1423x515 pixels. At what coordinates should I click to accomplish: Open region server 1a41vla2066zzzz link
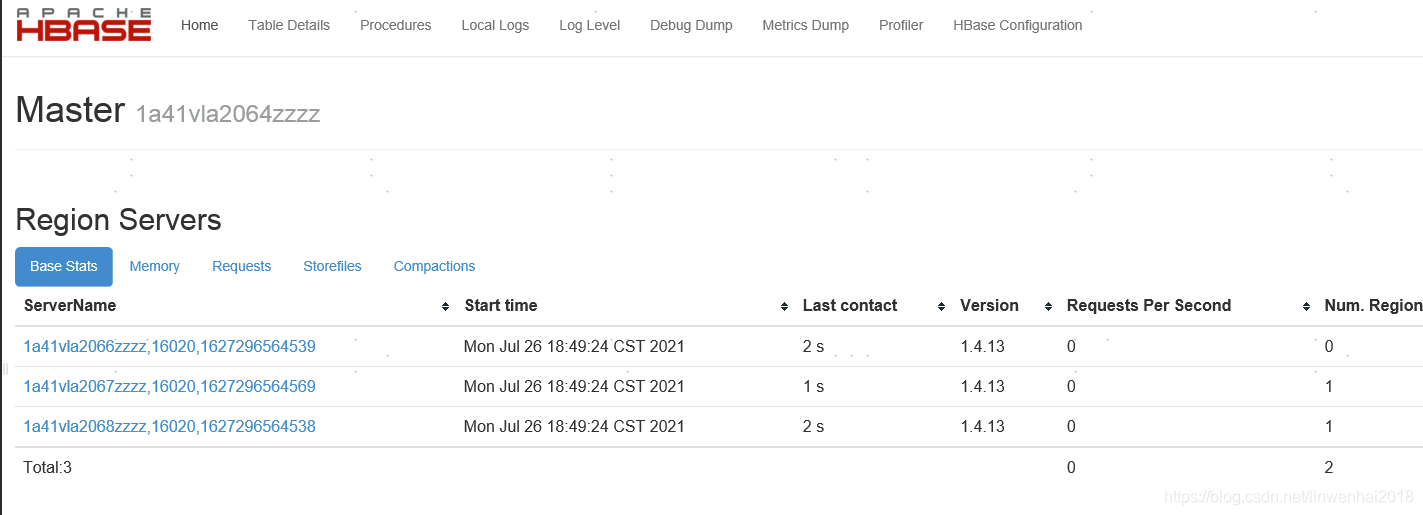point(169,347)
